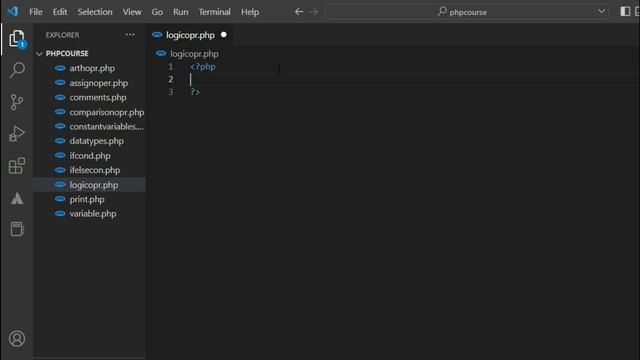640x360 pixels.
Task: Open the Go menu
Action: tap(157, 12)
